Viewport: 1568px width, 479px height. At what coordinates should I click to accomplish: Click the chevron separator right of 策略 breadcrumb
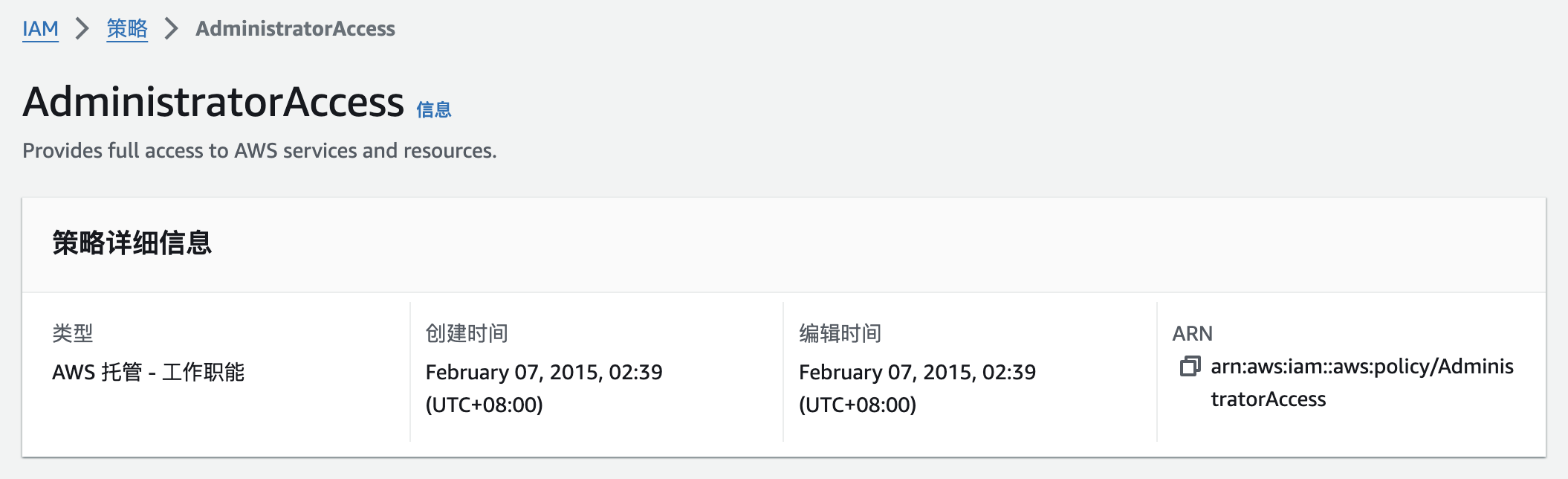(172, 29)
